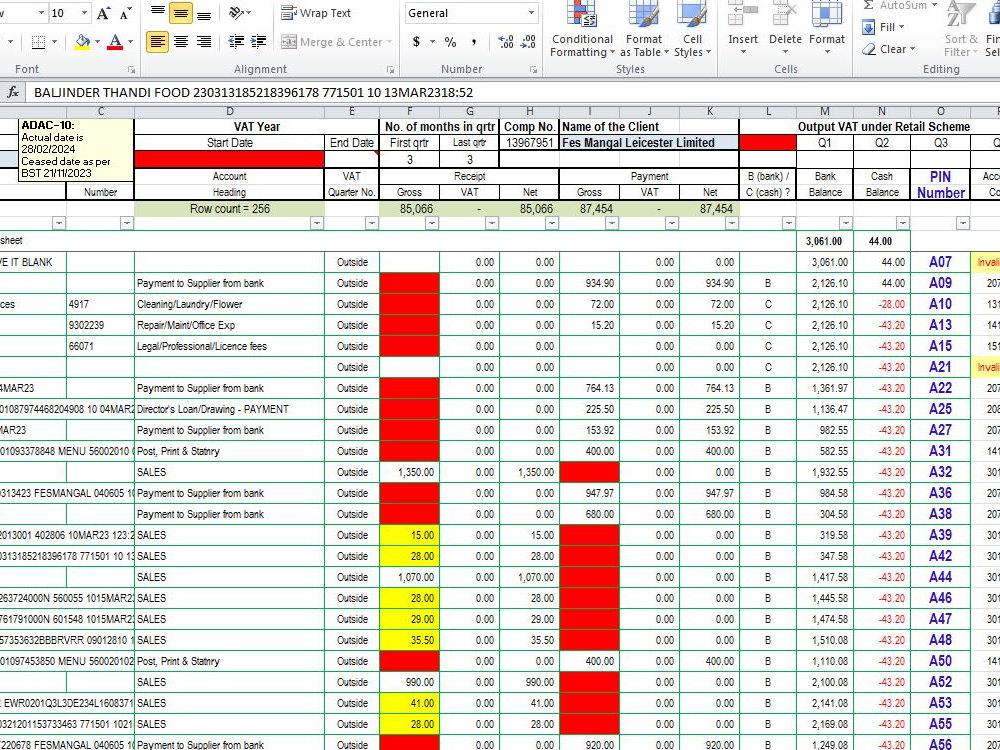Screen dimensions: 1000x750
Task: Select PIN cell A32
Action: point(940,472)
